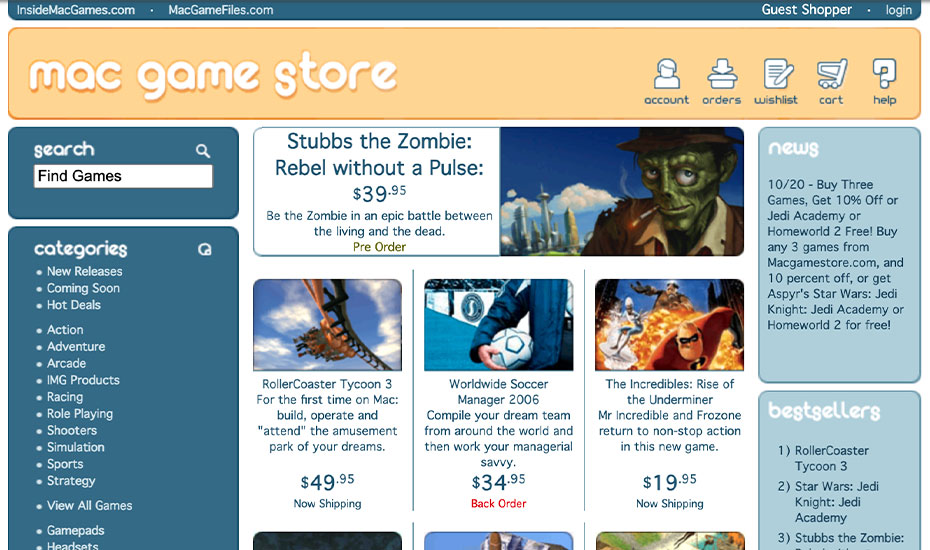This screenshot has height=550, width=930.
Task: Select View All Games link
Action: 90,506
